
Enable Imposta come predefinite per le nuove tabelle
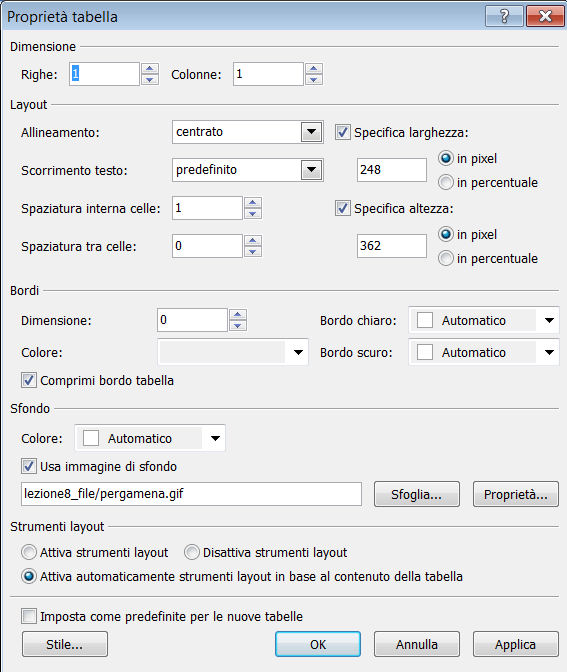tap(29, 617)
